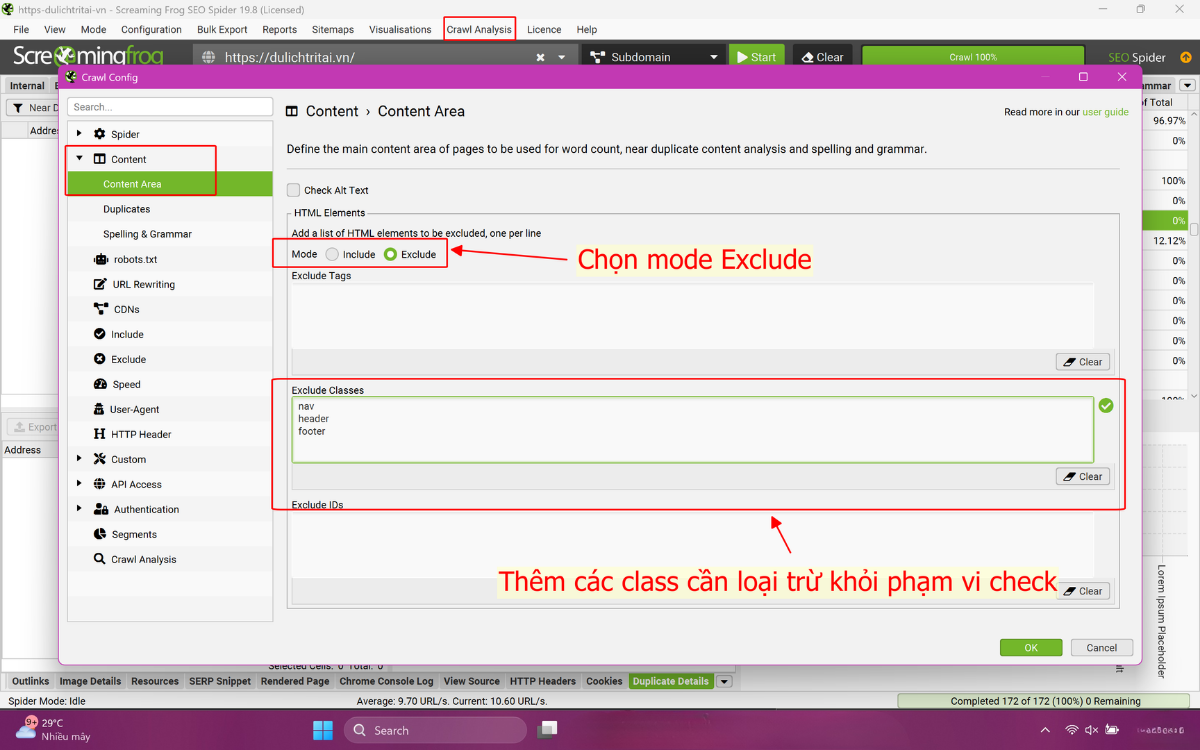This screenshot has height=750, width=1200.
Task: Click the User-Agent icon
Action: coord(100,409)
